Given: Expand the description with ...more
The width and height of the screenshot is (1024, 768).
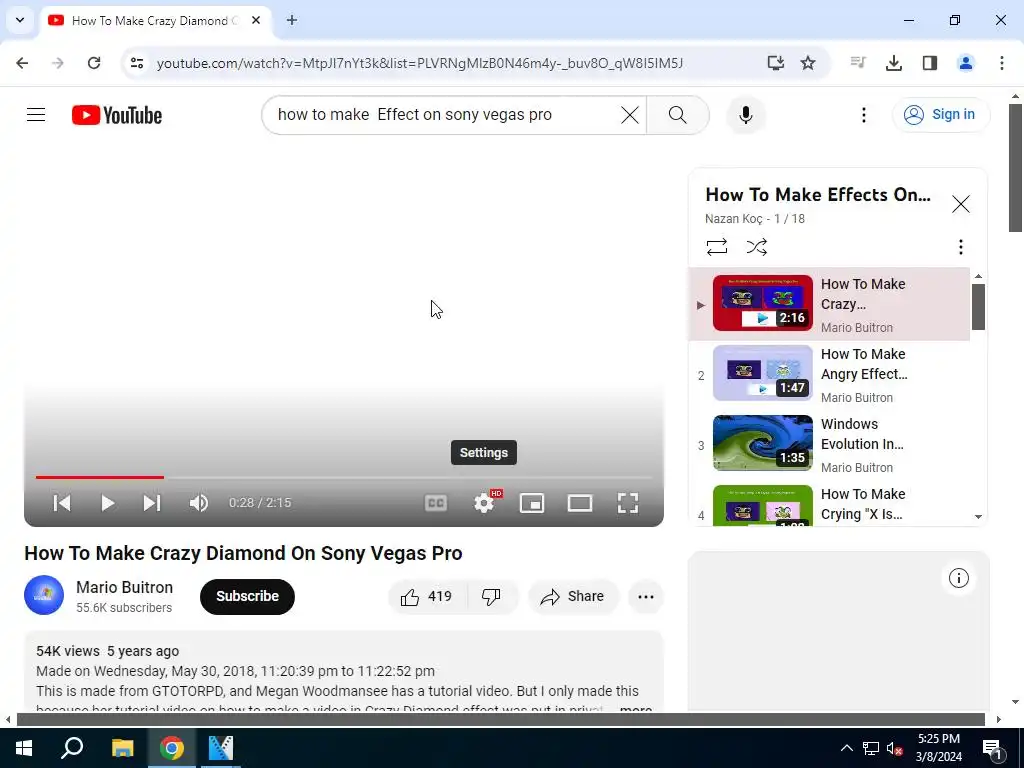Looking at the screenshot, I should (635, 709).
